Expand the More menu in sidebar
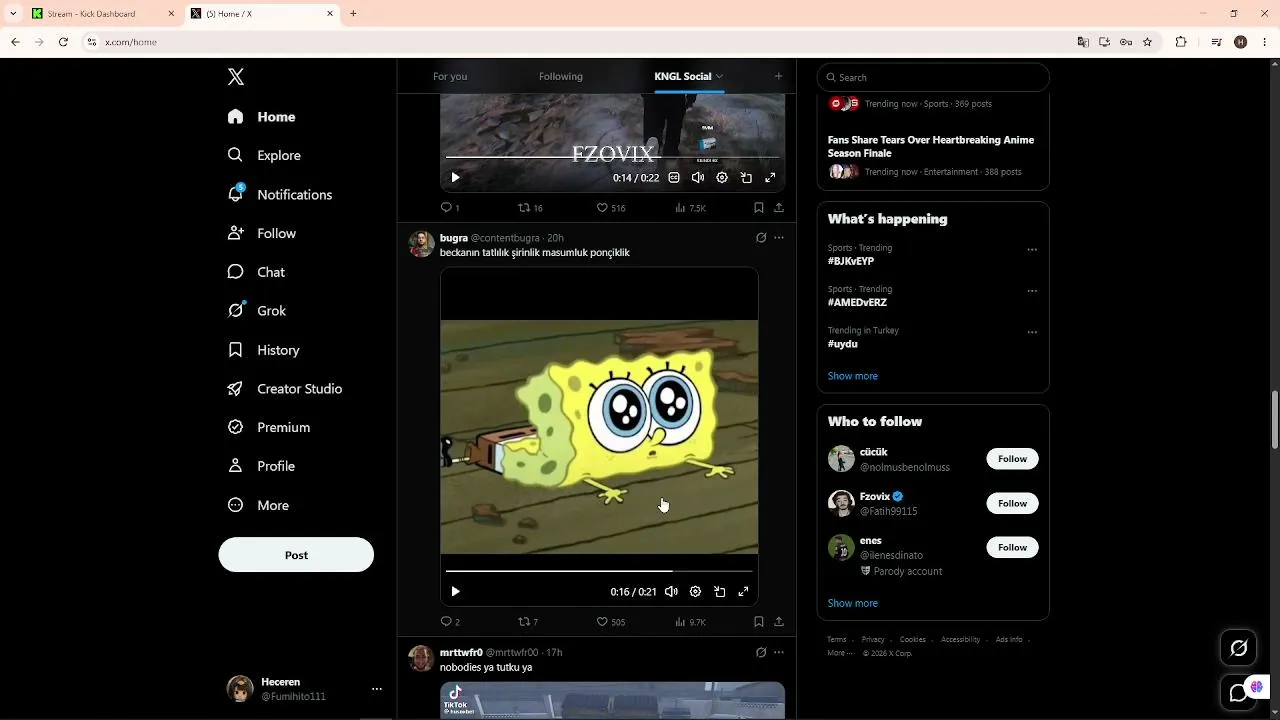1280x720 pixels. [258, 505]
